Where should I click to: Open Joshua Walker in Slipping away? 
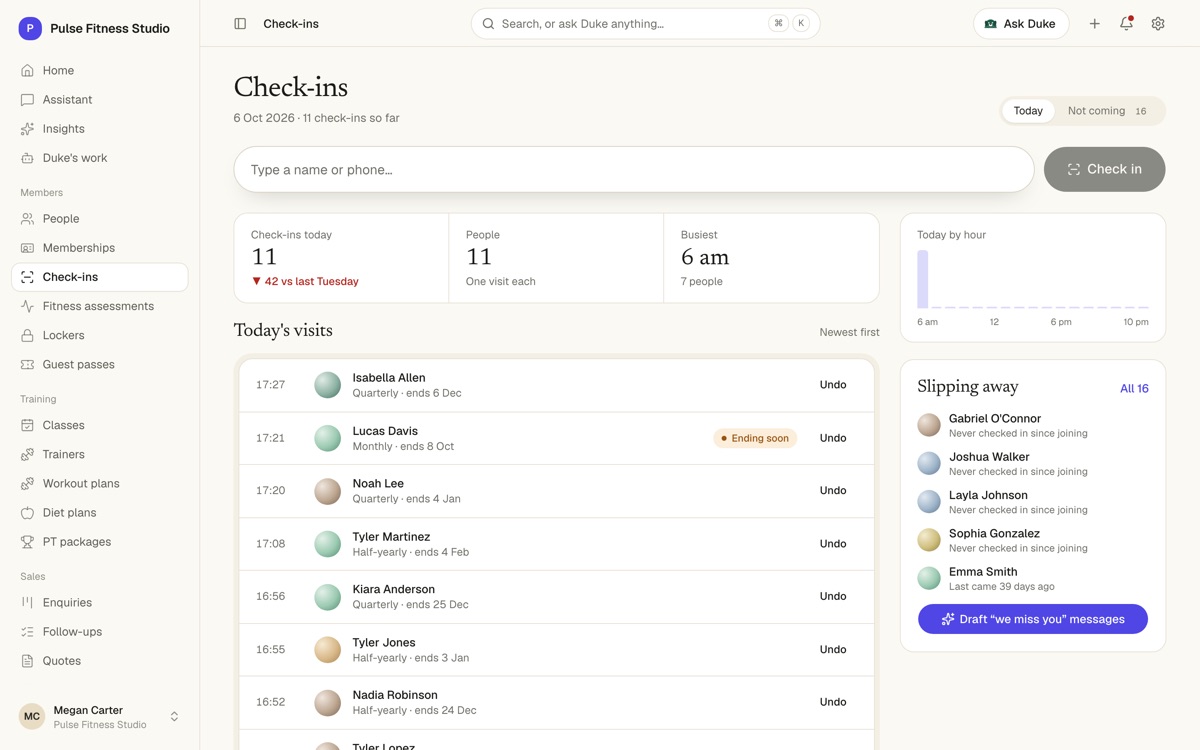coord(1033,463)
